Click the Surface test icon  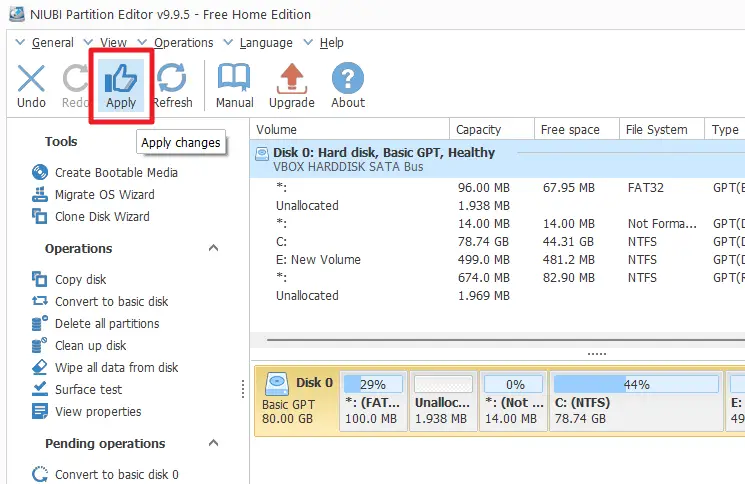pyautogui.click(x=40, y=389)
